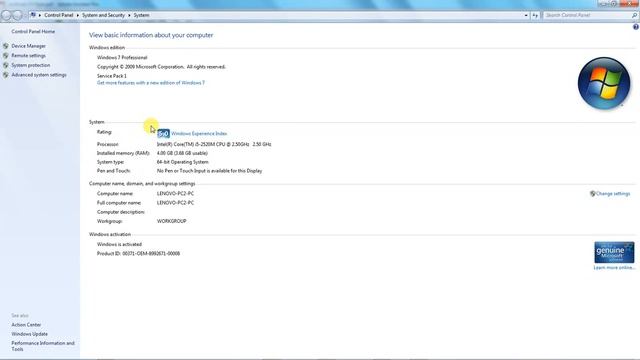
Task: Click the Remote settings shield icon
Action: pos(6,56)
